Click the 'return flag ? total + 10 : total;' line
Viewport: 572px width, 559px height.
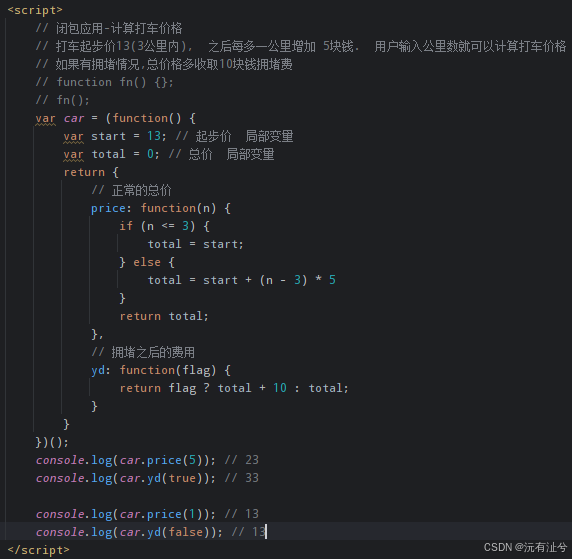(x=234, y=388)
